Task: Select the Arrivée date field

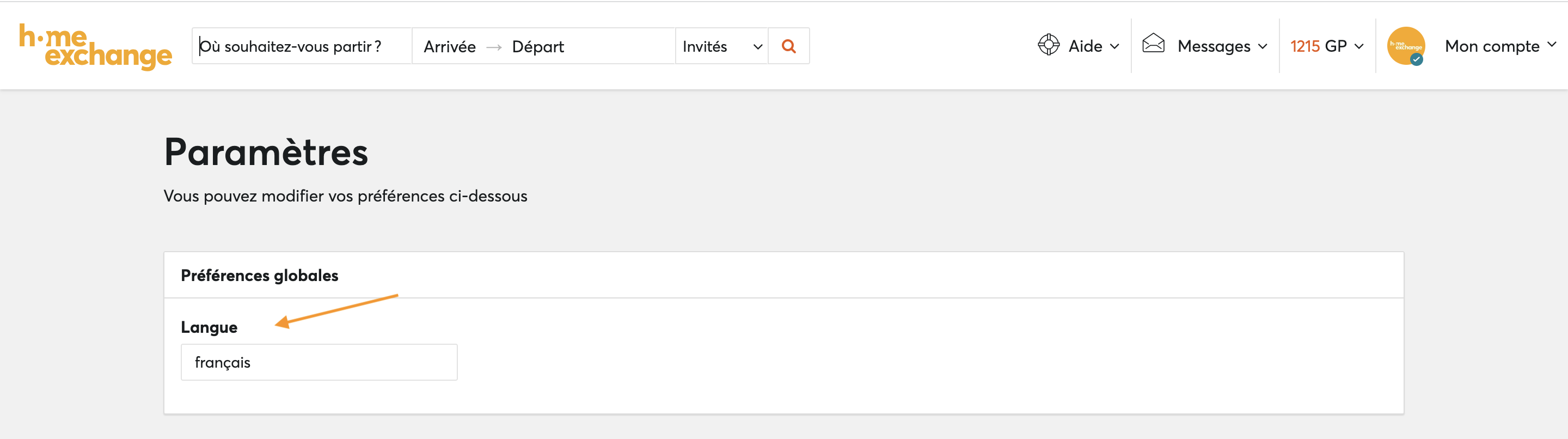Action: (x=449, y=46)
